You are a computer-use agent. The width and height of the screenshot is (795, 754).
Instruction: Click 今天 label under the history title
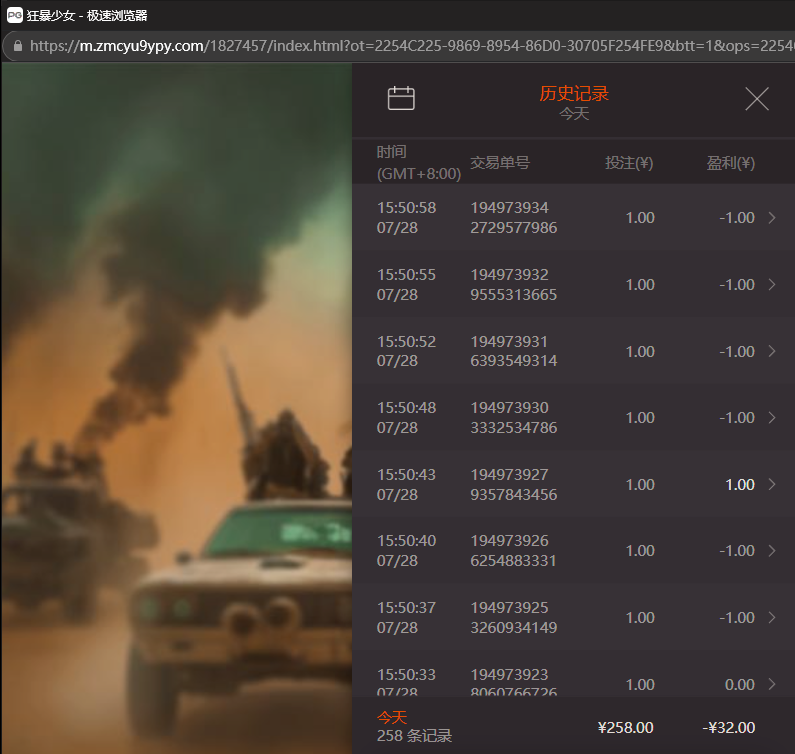pyautogui.click(x=573, y=114)
